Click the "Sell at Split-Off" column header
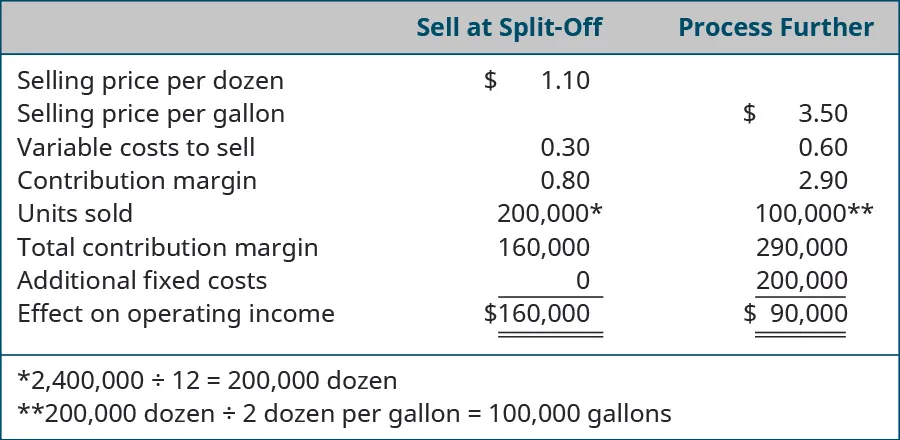 509,27
